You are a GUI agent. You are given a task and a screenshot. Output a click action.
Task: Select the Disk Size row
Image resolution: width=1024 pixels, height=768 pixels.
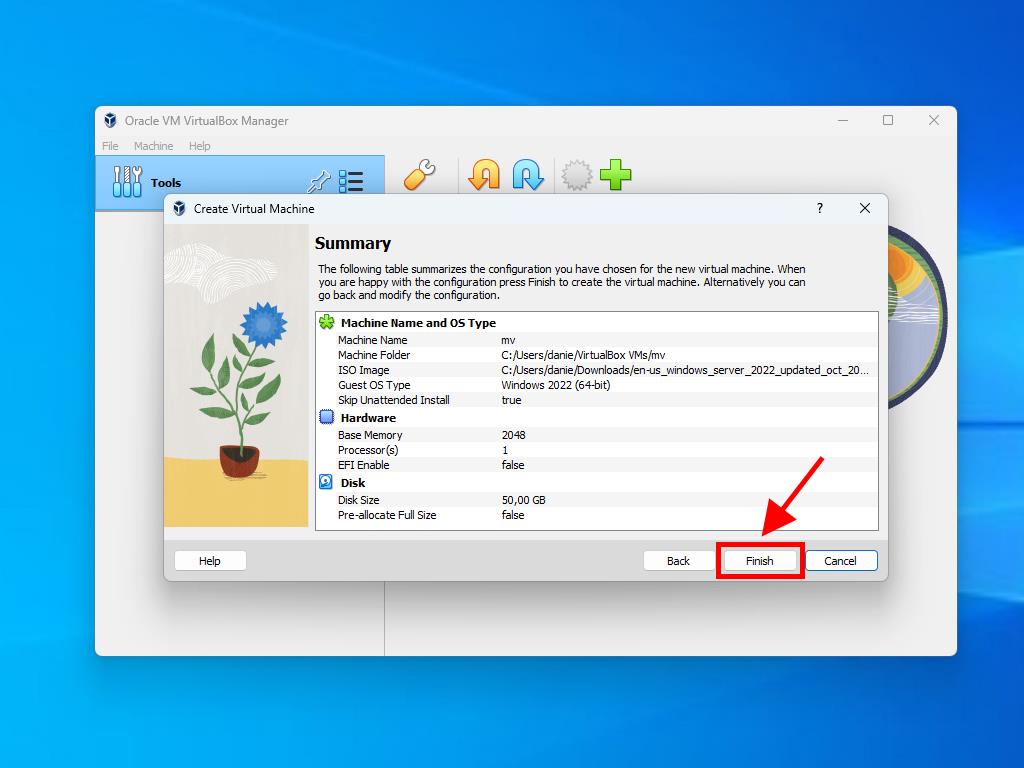click(596, 500)
